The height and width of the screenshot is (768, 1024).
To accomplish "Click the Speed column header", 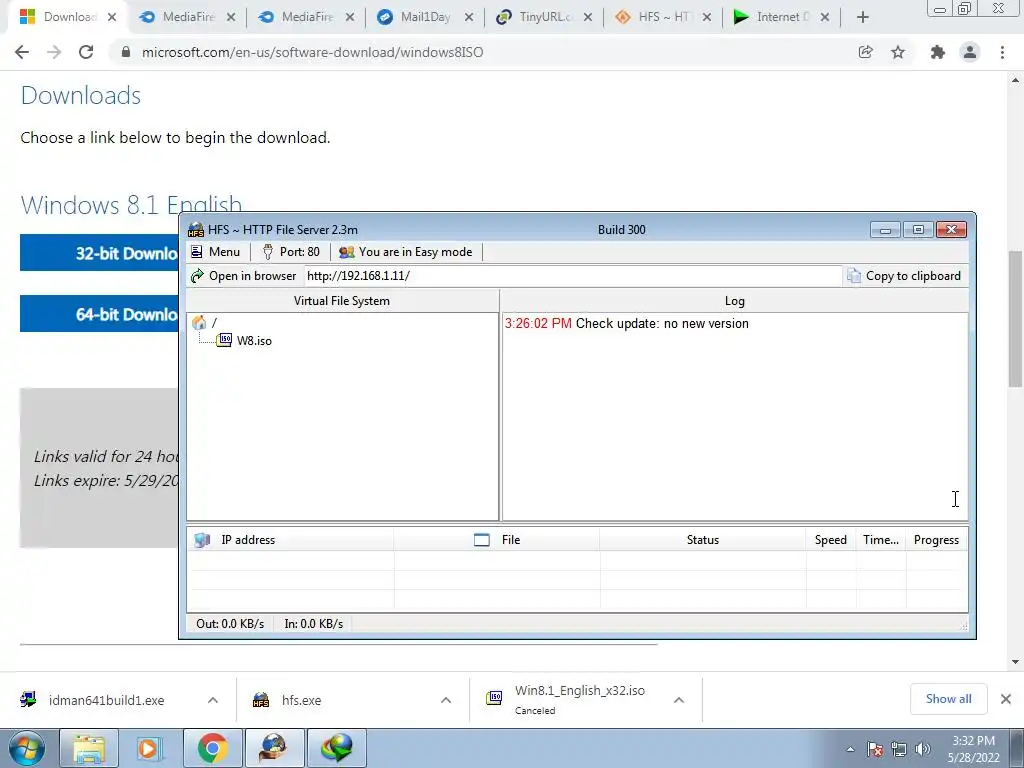I will click(x=831, y=540).
